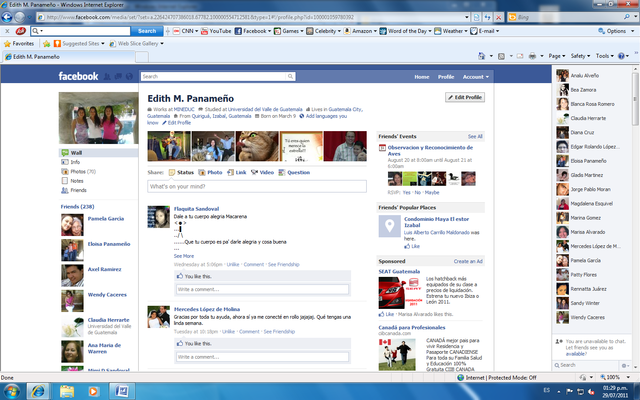Screen dimensions: 640x400
Task: Open the zoom level 100% dropdown
Action: (x=628, y=378)
